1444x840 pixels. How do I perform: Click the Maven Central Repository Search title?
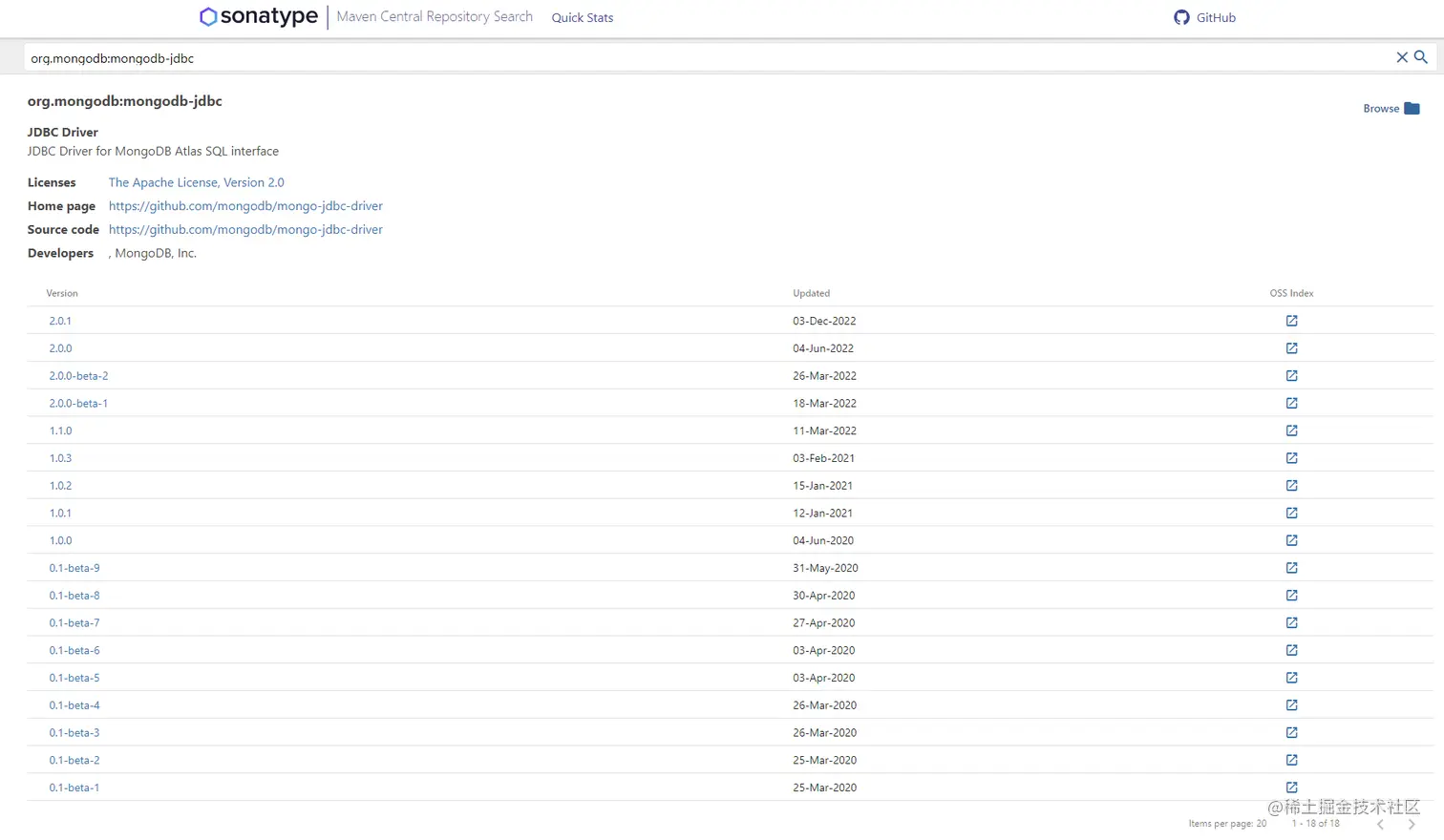click(435, 16)
